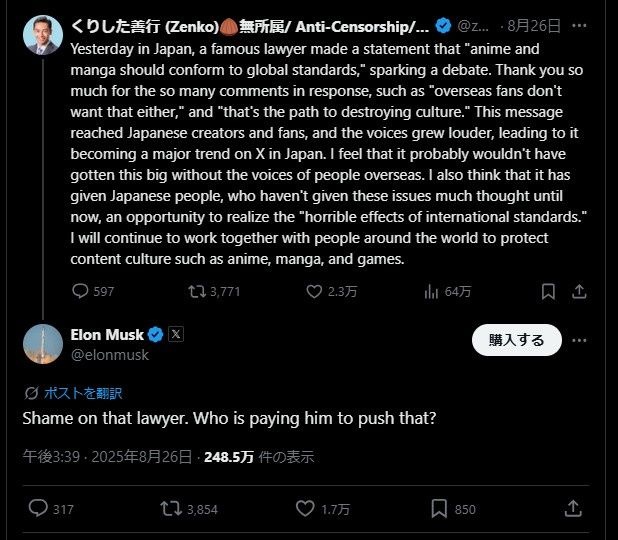
Task: Open the @elonmusk handle link
Action: point(110,355)
